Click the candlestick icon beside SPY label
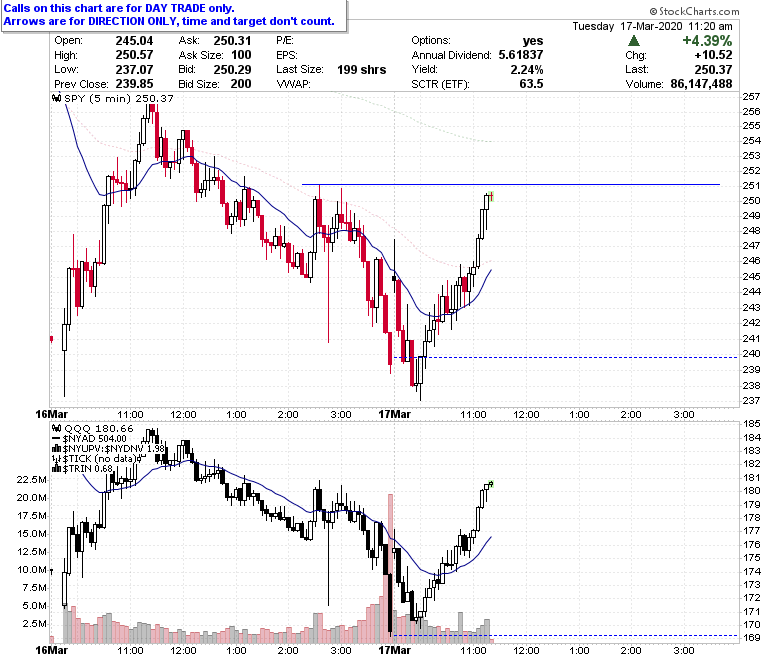 [x=57, y=98]
